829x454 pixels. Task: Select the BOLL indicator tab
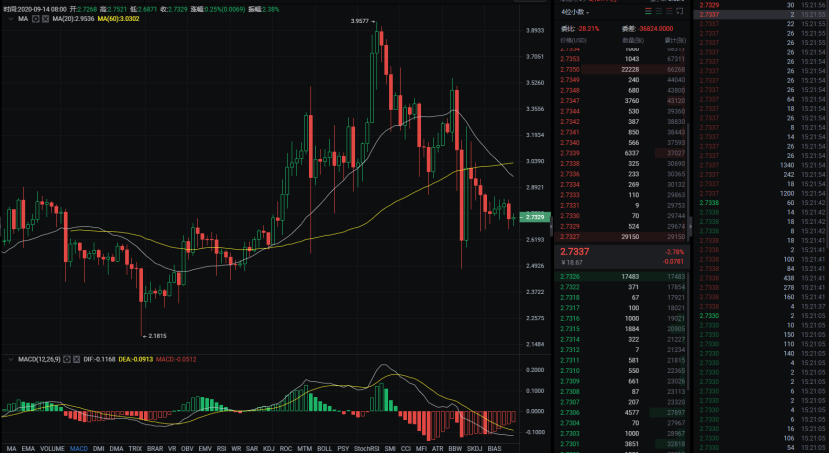(x=325, y=449)
